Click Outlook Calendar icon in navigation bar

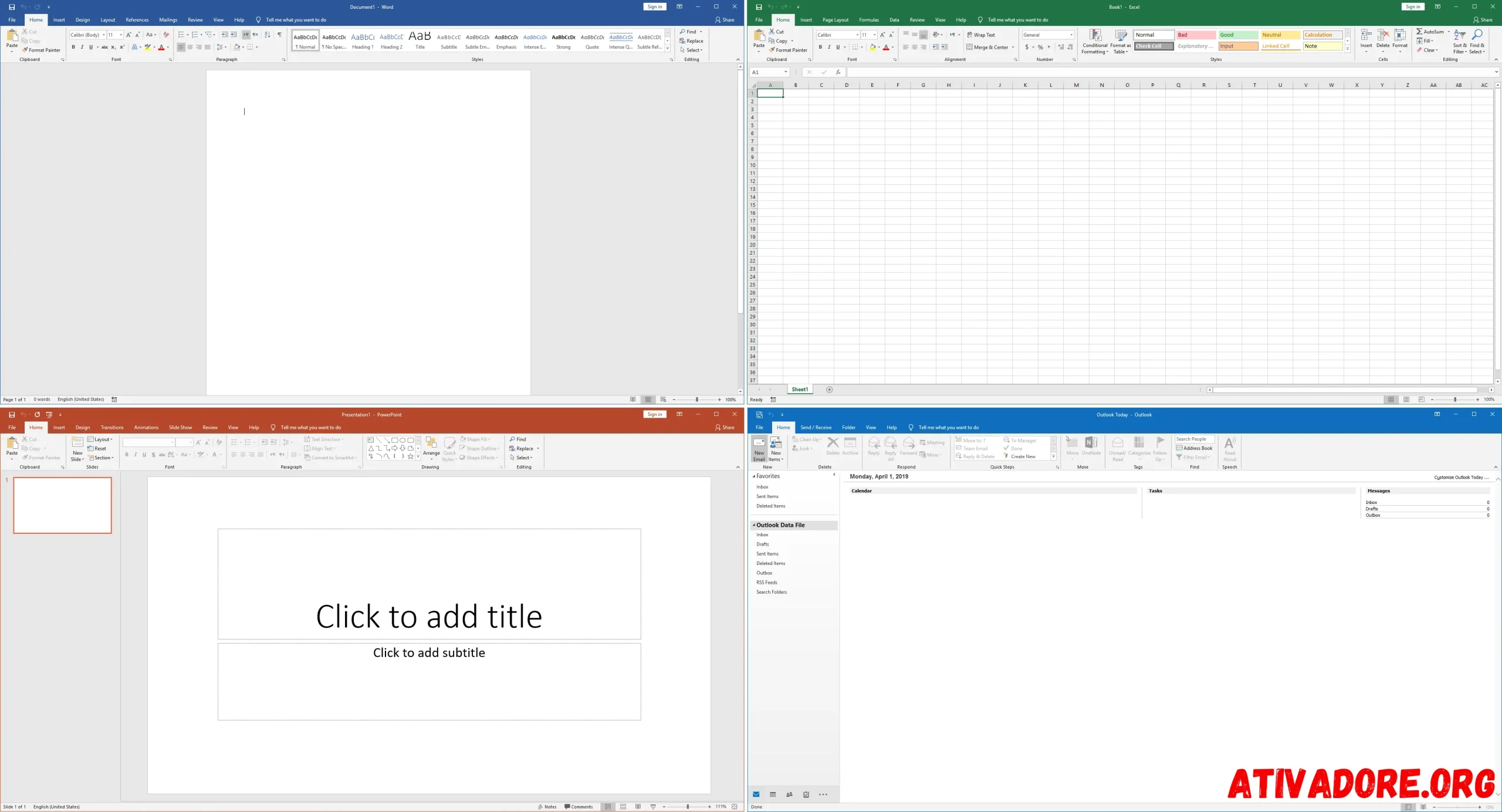point(773,795)
